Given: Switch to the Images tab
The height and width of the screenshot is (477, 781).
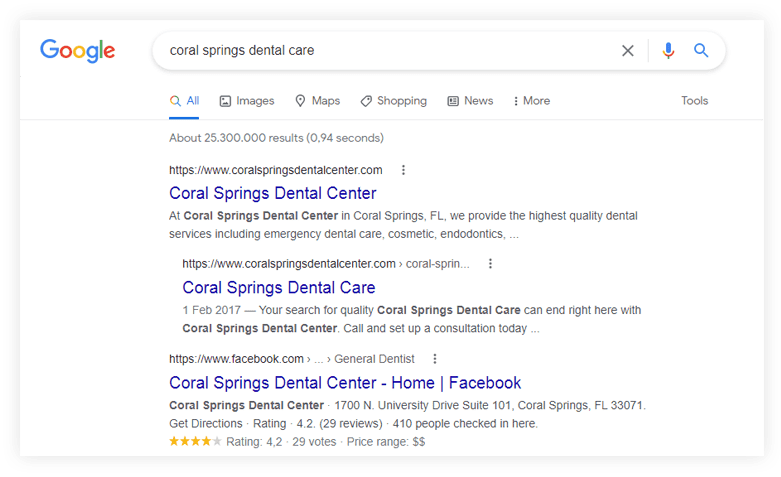Looking at the screenshot, I should tap(246, 101).
